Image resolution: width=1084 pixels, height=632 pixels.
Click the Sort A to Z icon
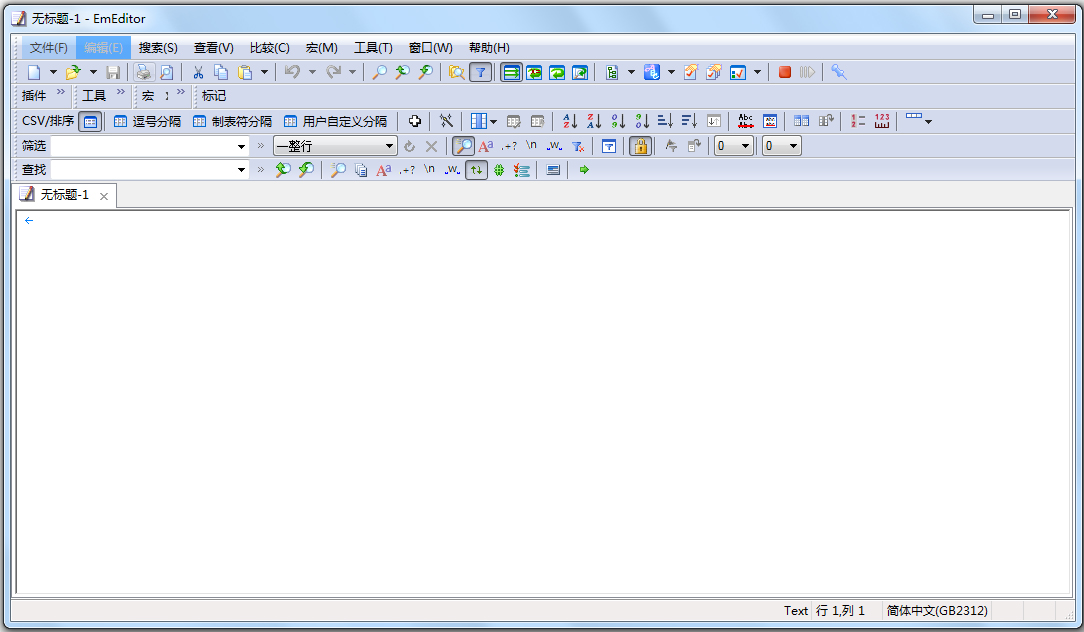pyautogui.click(x=570, y=121)
